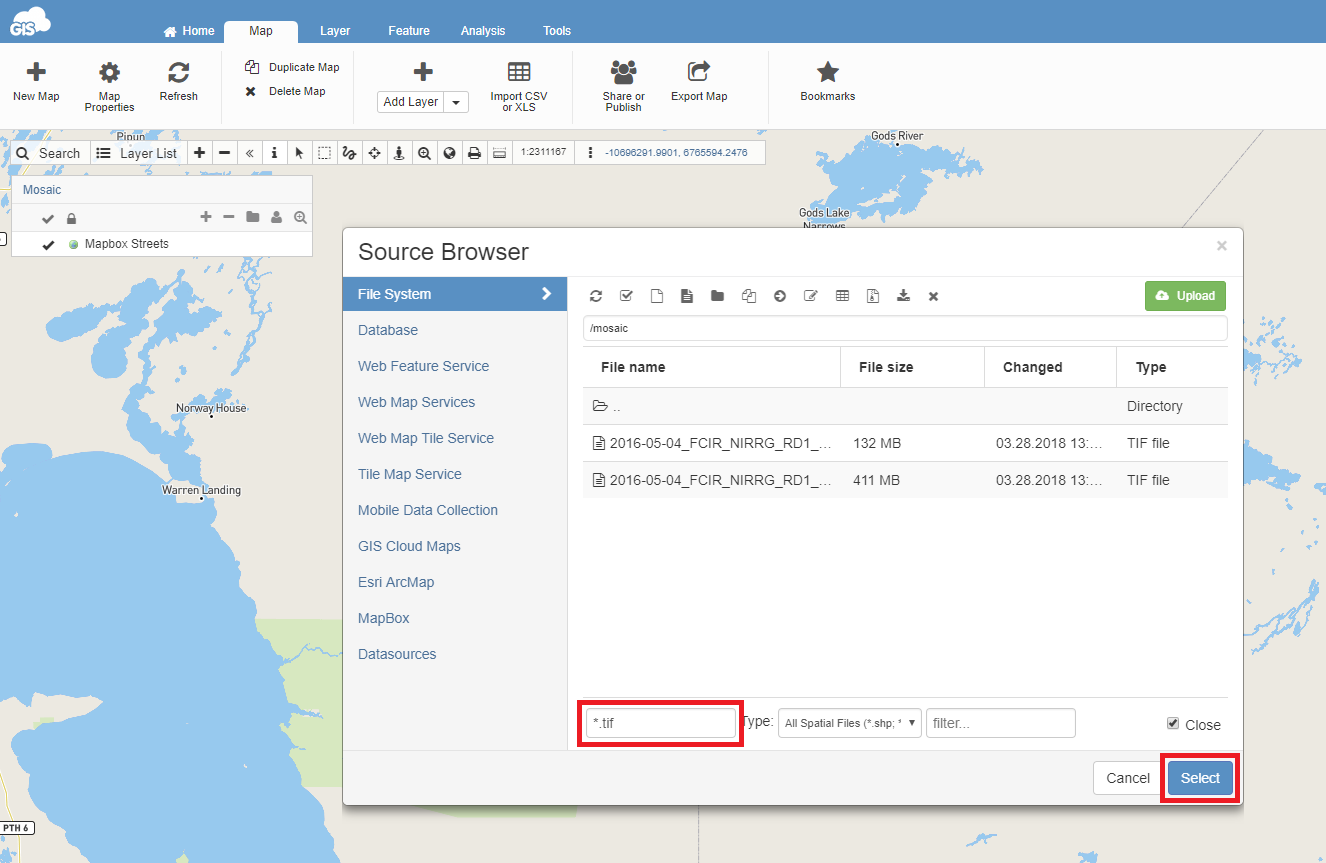Click the Export Map icon
Viewport: 1326px width, 863px height.
(x=699, y=71)
